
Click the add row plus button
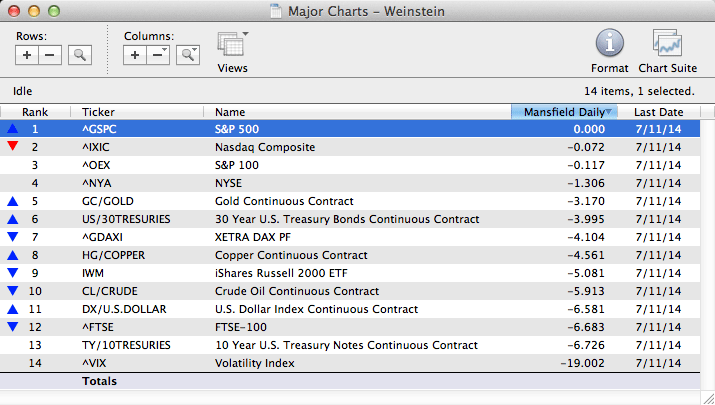pyautogui.click(x=28, y=55)
